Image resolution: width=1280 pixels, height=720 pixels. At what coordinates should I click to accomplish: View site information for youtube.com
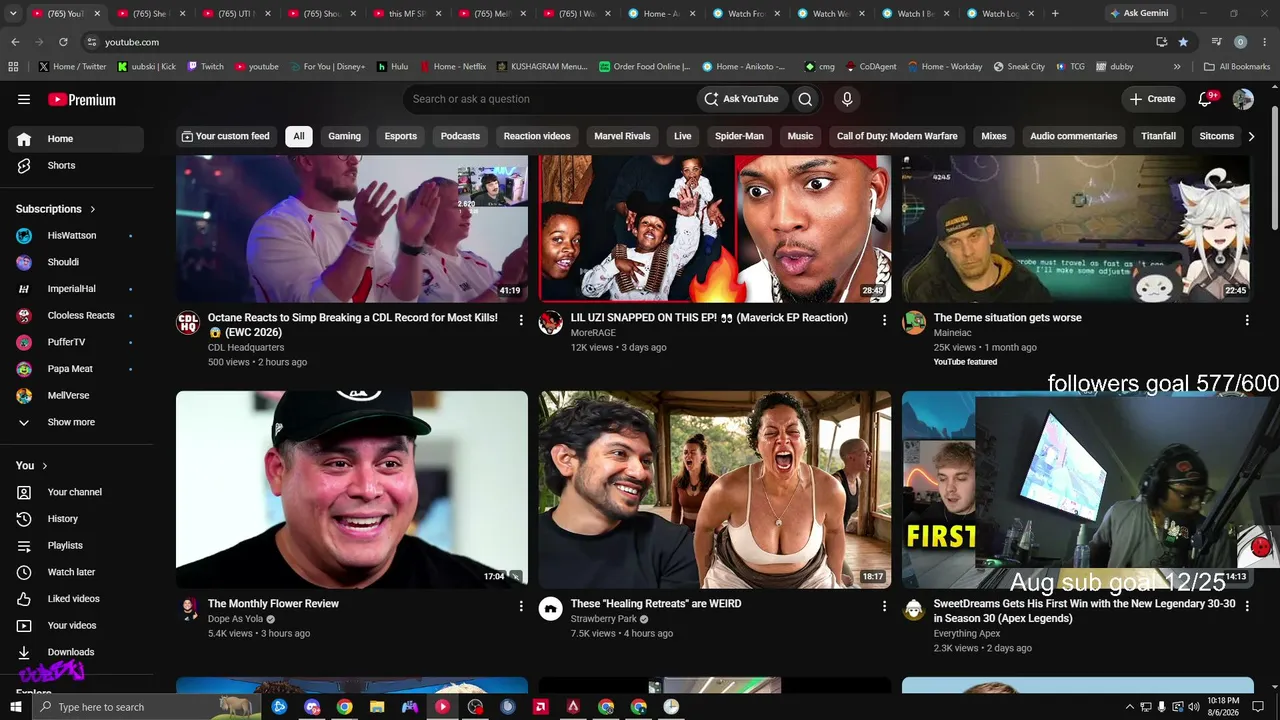point(91,42)
